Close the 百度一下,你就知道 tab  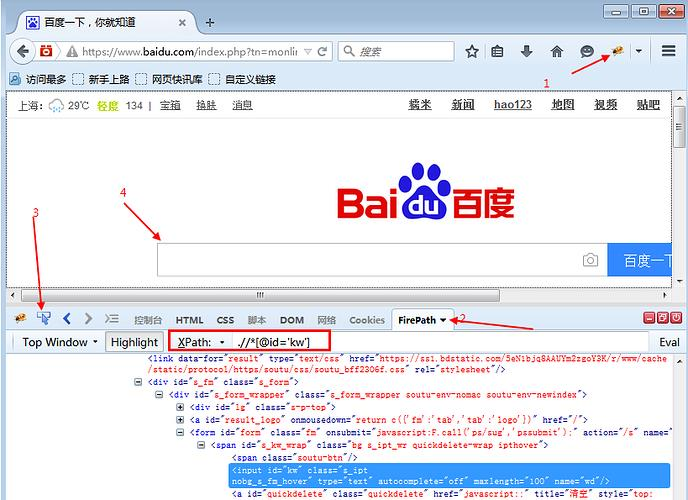182,23
